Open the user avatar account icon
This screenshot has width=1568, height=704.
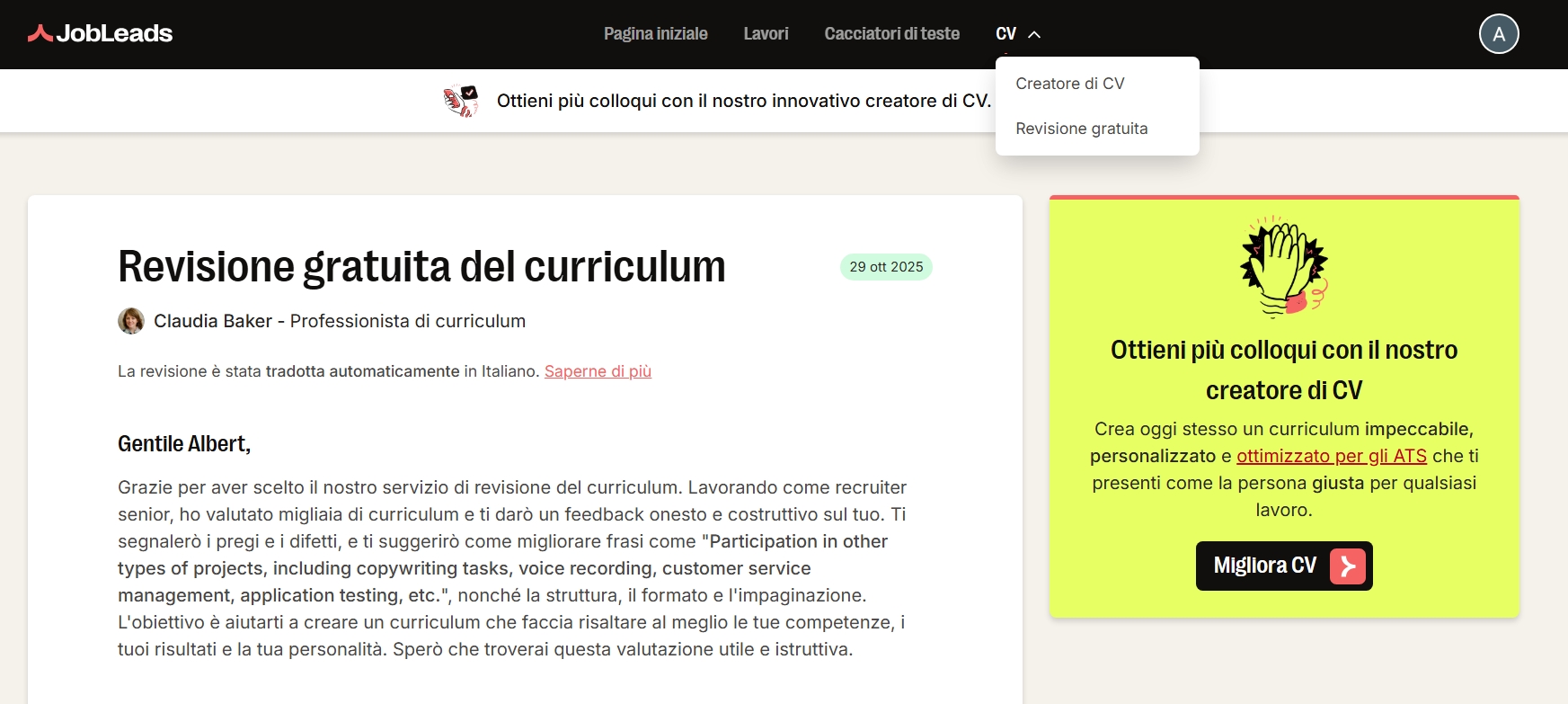click(1499, 34)
